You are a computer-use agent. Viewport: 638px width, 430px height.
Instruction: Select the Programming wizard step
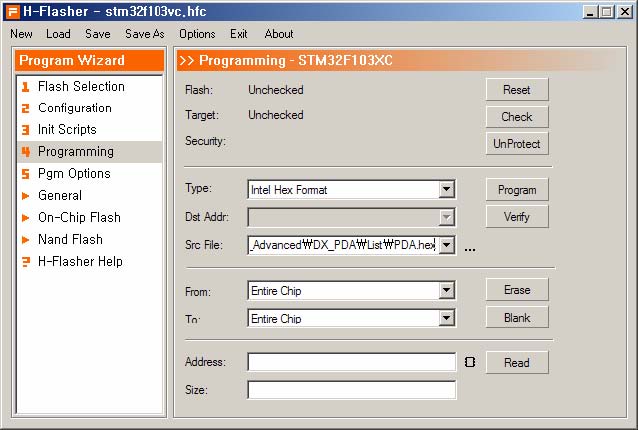(x=90, y=152)
